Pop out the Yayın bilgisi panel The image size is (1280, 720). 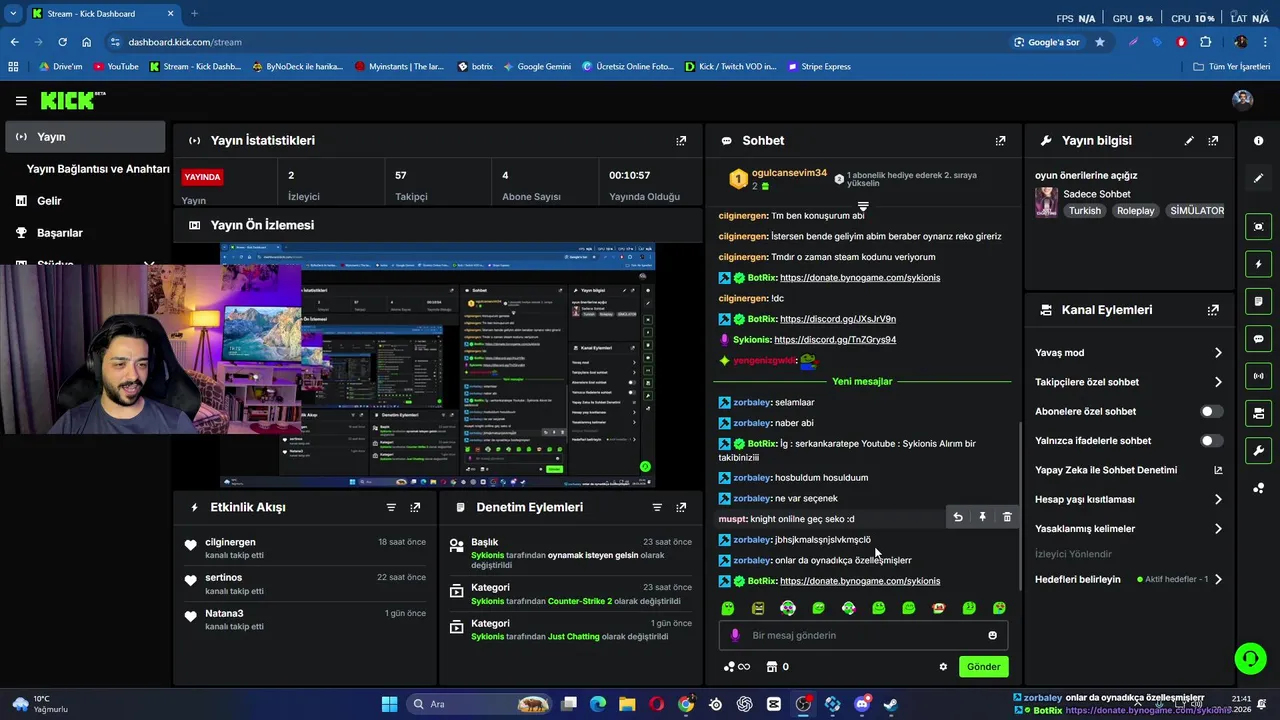tap(1213, 141)
